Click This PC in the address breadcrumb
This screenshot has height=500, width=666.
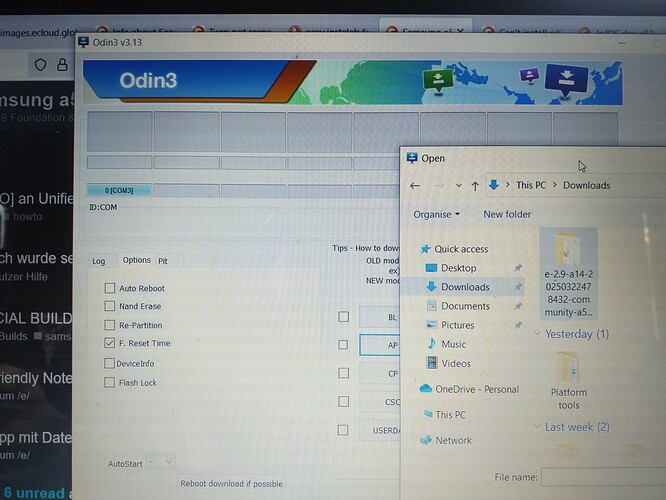click(x=531, y=185)
